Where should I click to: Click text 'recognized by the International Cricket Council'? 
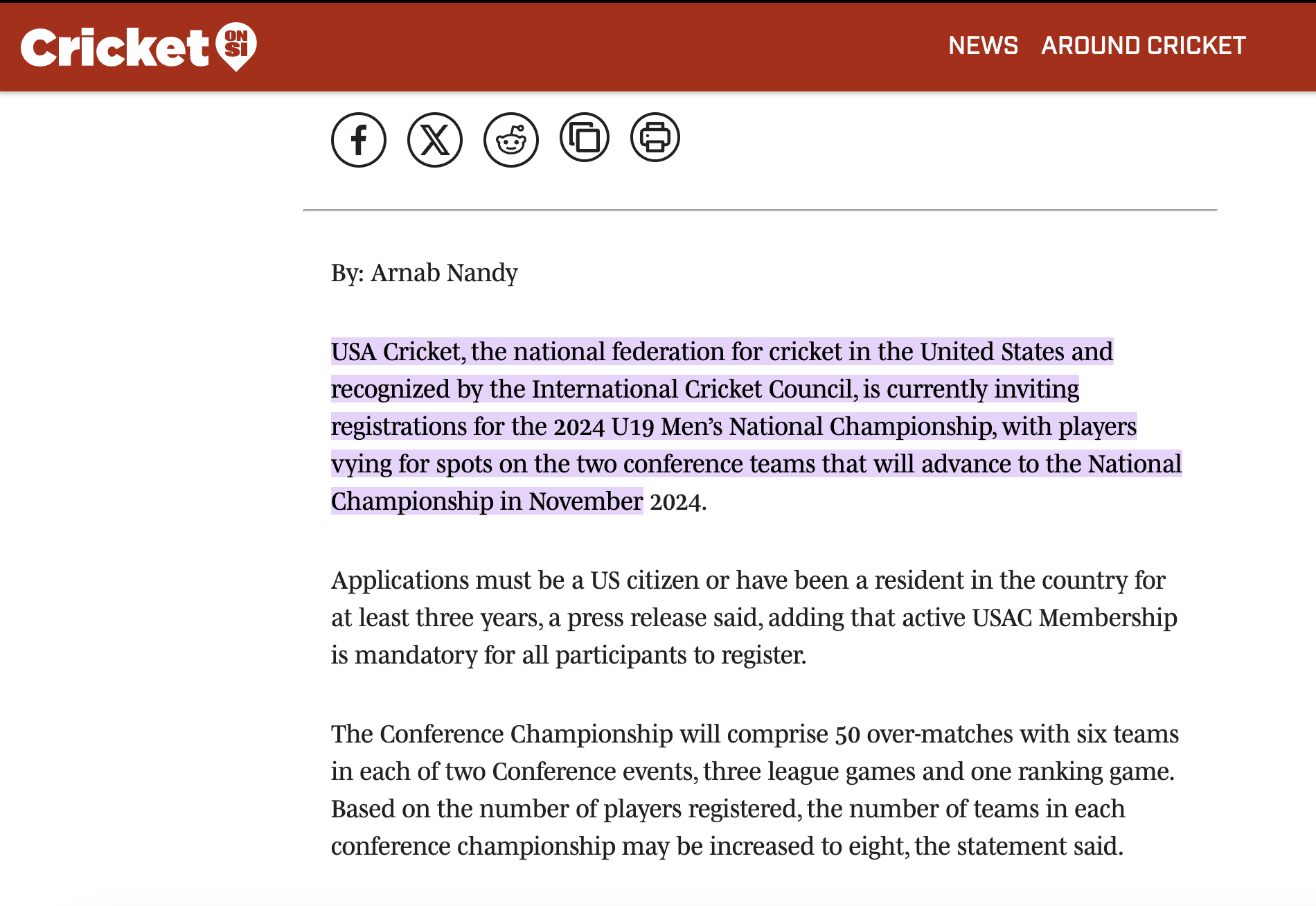[594, 389]
